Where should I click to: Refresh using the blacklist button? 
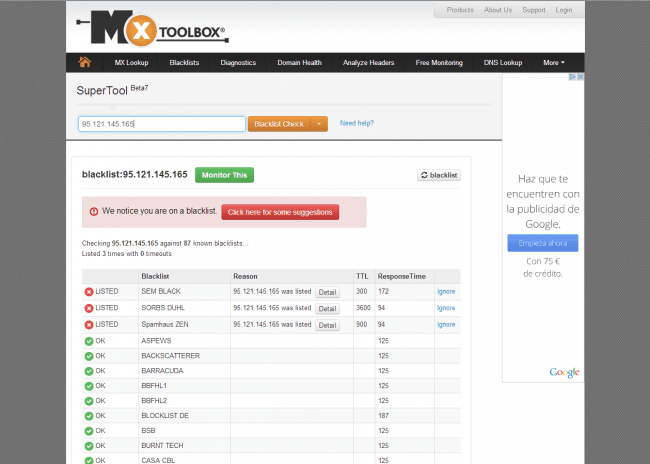(439, 175)
